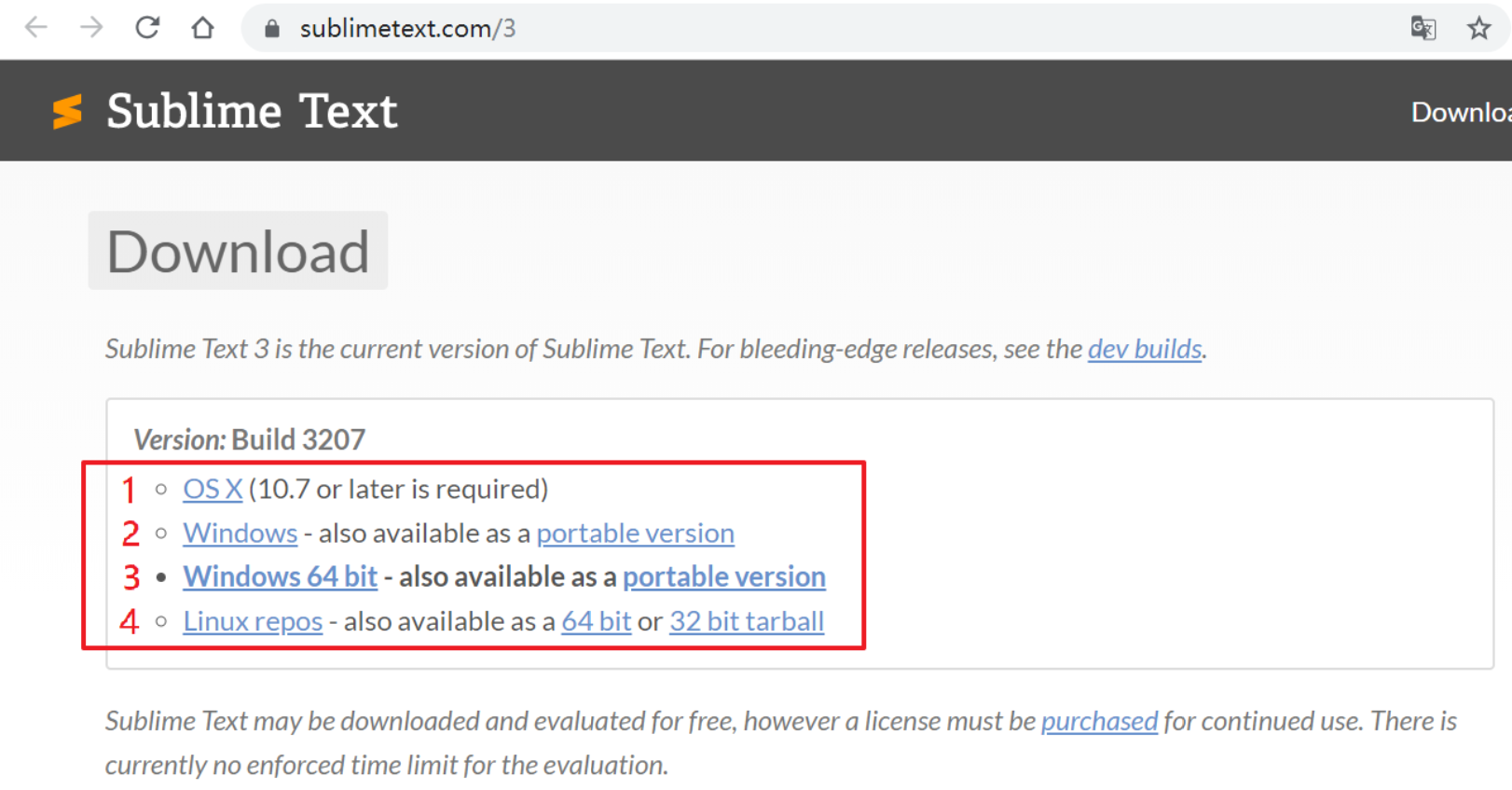
Task: Select the Windows 64 bit filled bullet
Action: point(161,576)
